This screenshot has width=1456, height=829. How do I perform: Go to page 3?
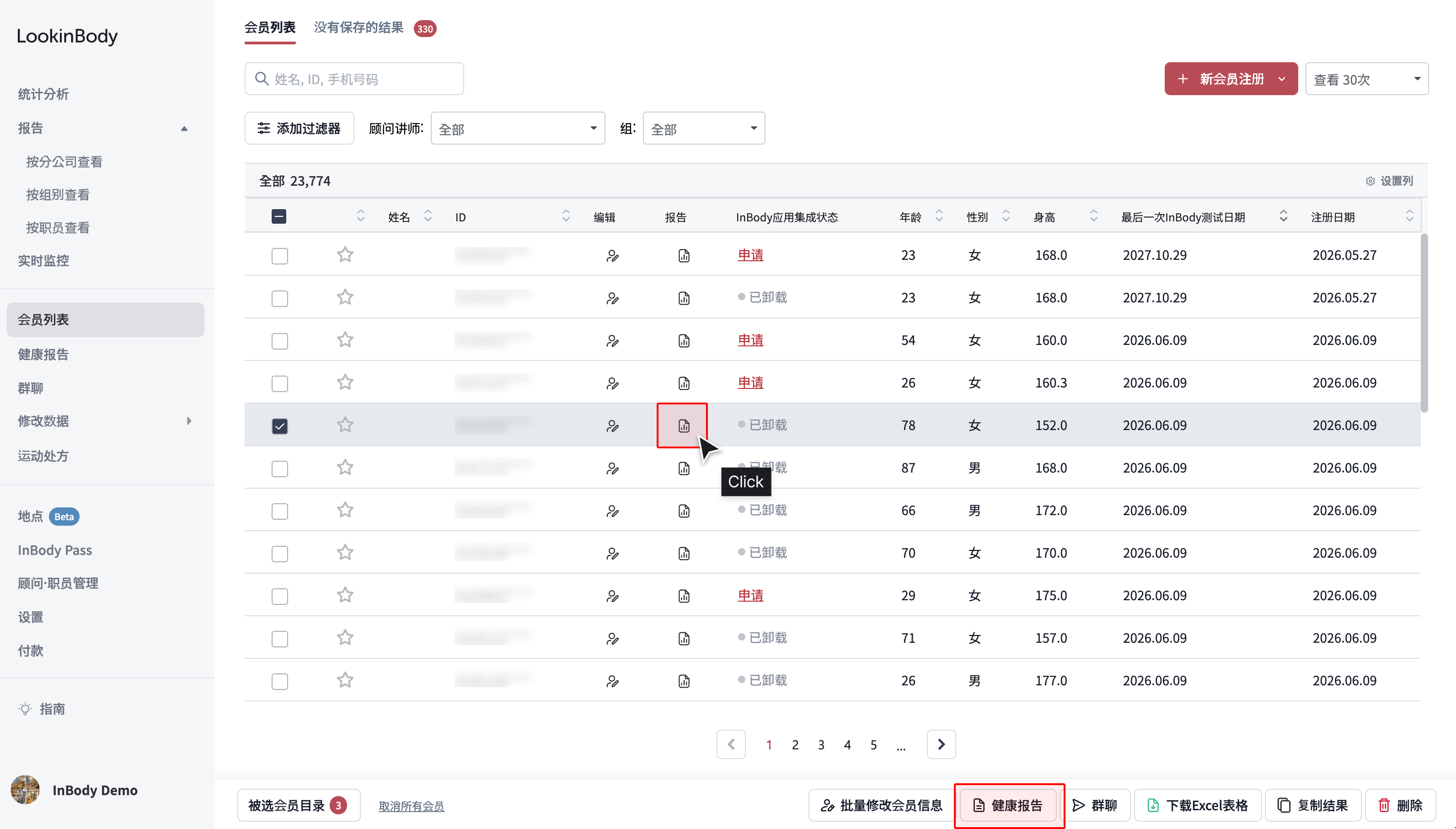click(821, 745)
